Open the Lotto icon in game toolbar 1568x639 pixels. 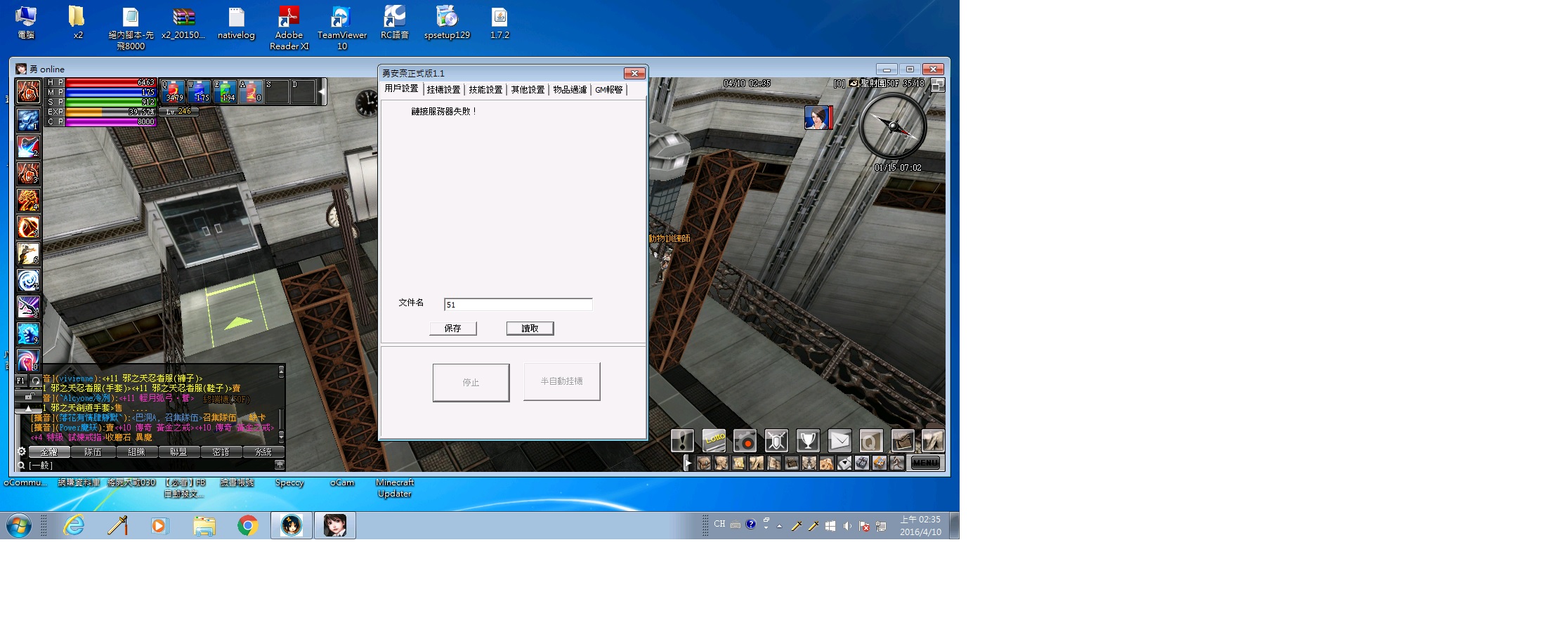point(714,440)
